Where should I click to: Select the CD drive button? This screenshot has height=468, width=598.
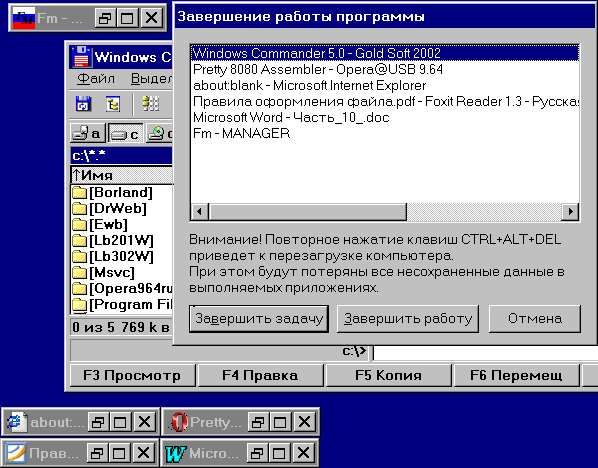click(160, 133)
